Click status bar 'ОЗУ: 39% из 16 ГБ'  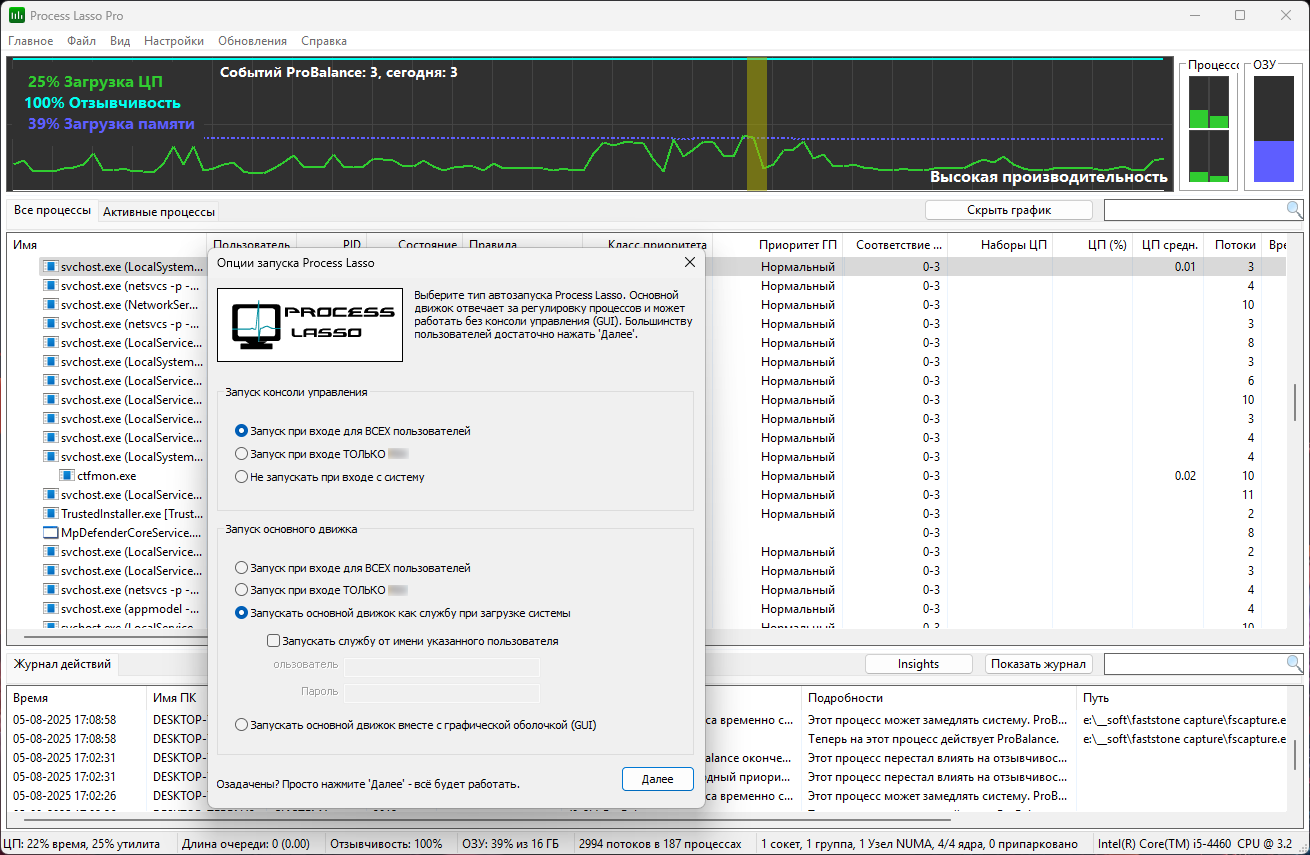pyautogui.click(x=511, y=844)
